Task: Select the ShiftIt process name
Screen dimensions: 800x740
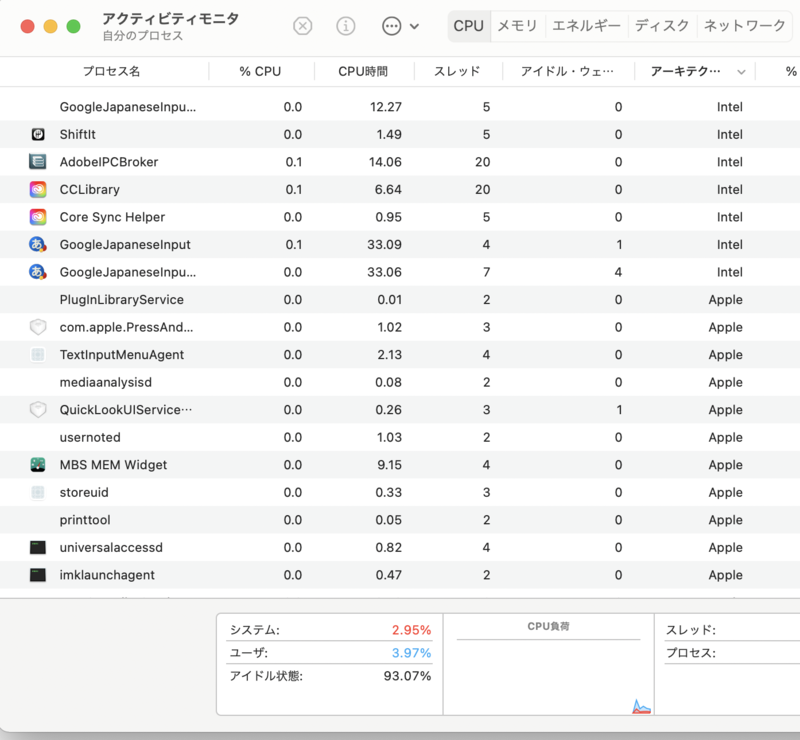Action: 78,134
